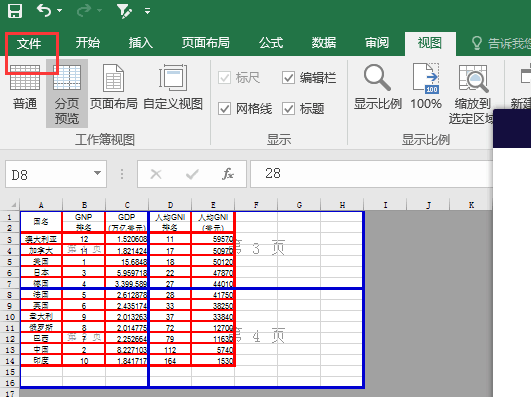Expand the Name Box dropdown arrow
This screenshot has width=531, height=397.
[98, 173]
